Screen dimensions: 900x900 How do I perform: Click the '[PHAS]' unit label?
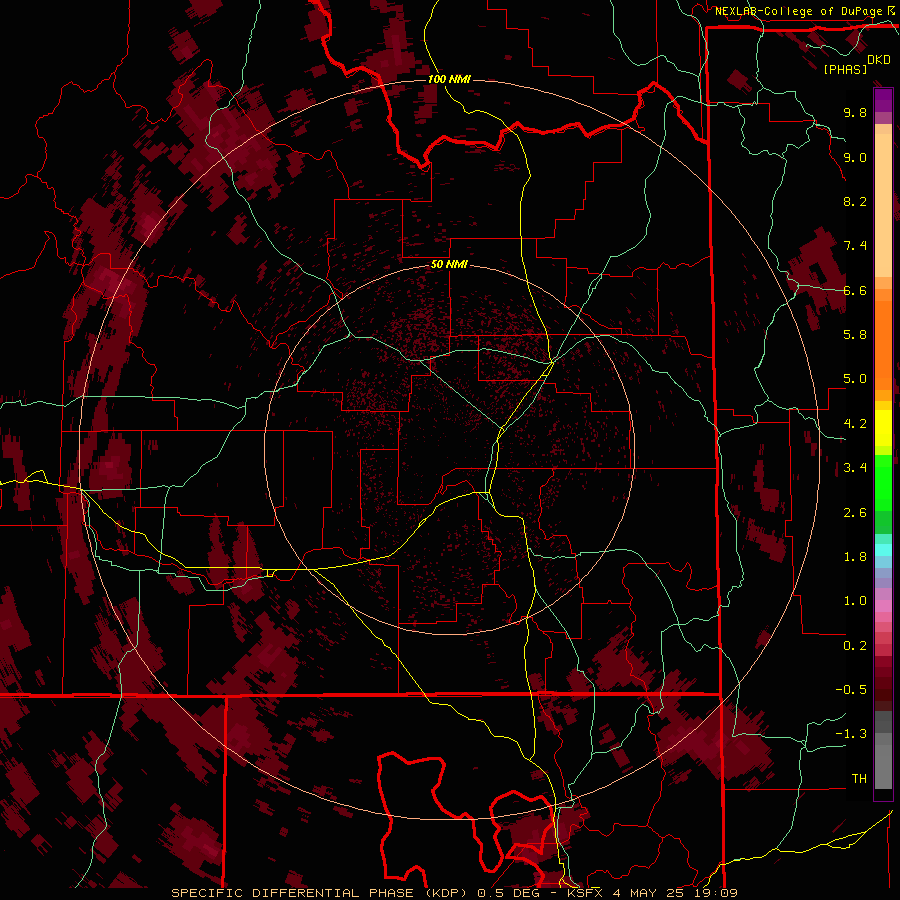coord(845,69)
